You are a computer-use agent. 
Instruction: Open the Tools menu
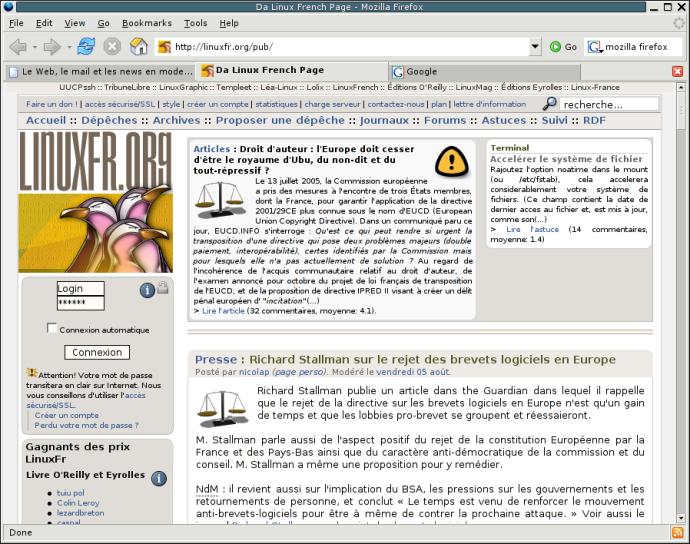[x=196, y=23]
